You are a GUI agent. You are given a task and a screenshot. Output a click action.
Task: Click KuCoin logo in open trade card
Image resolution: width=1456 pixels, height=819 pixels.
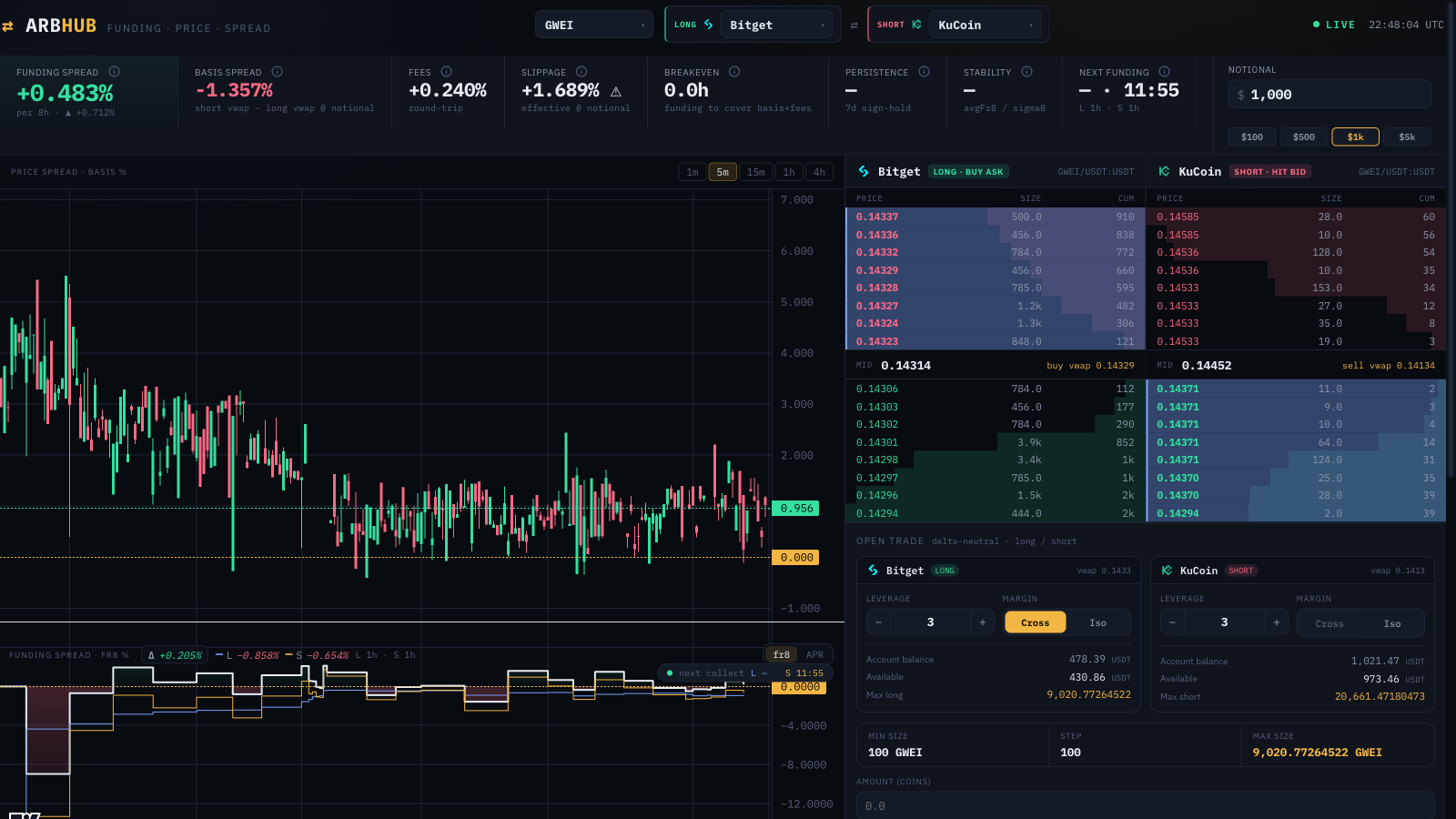1168,571
